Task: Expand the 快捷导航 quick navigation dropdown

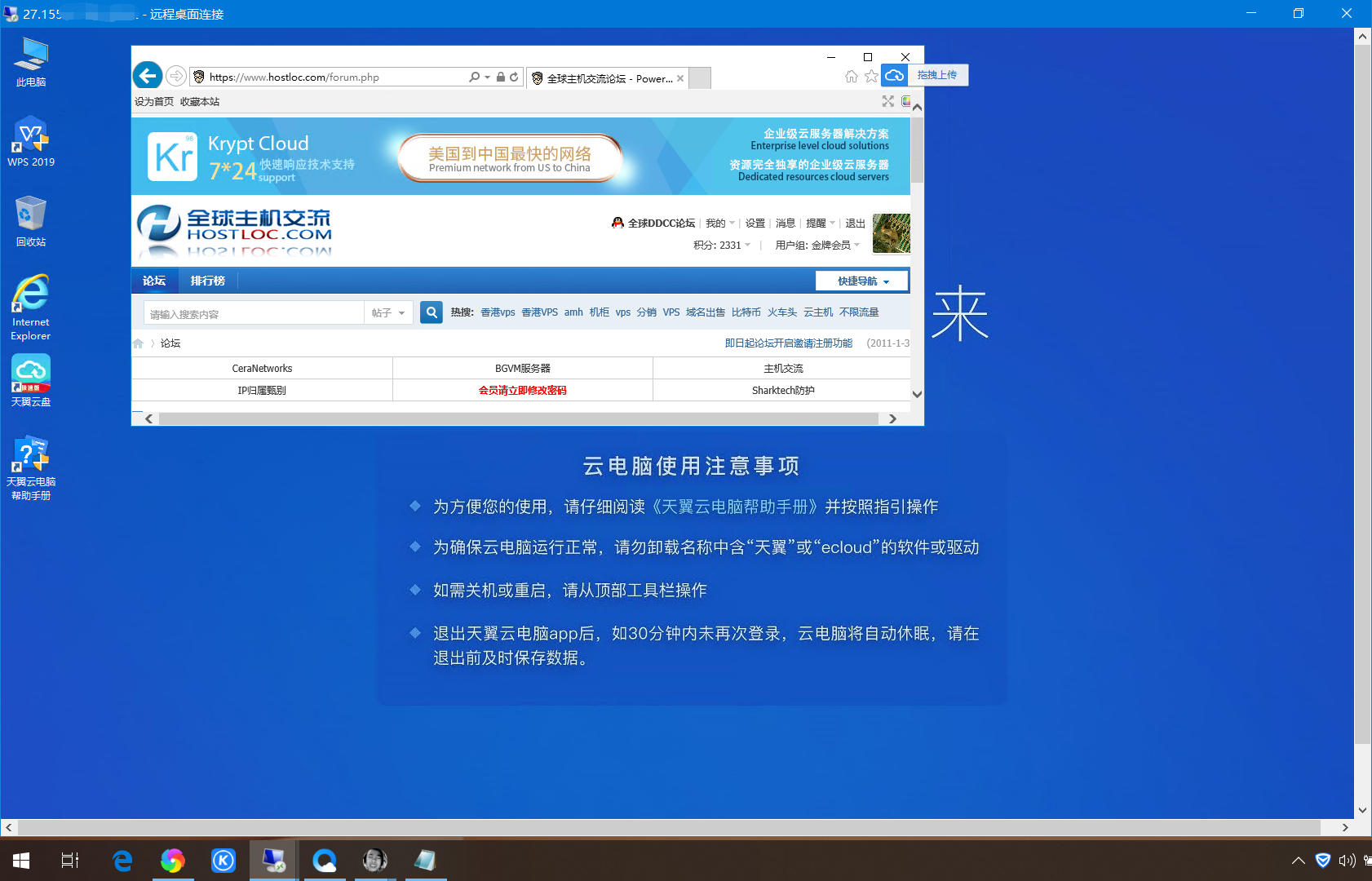Action: (861, 280)
